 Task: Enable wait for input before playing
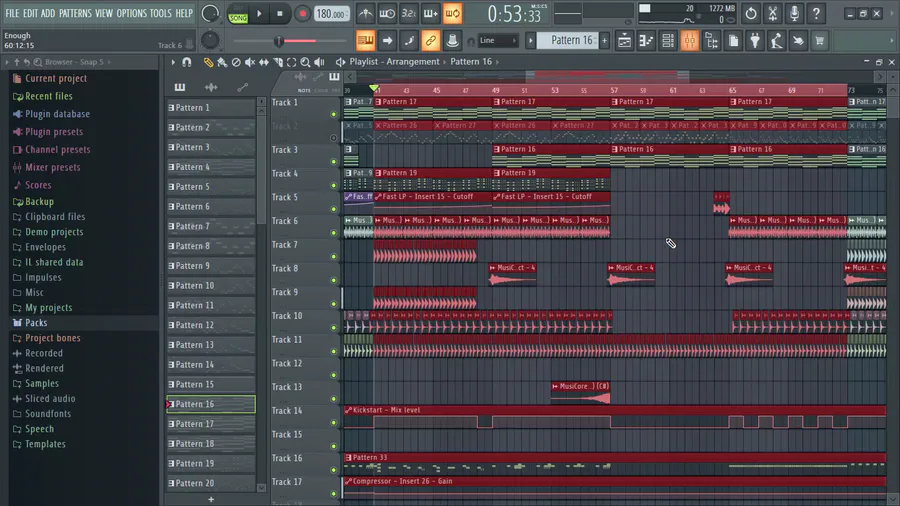[387, 13]
